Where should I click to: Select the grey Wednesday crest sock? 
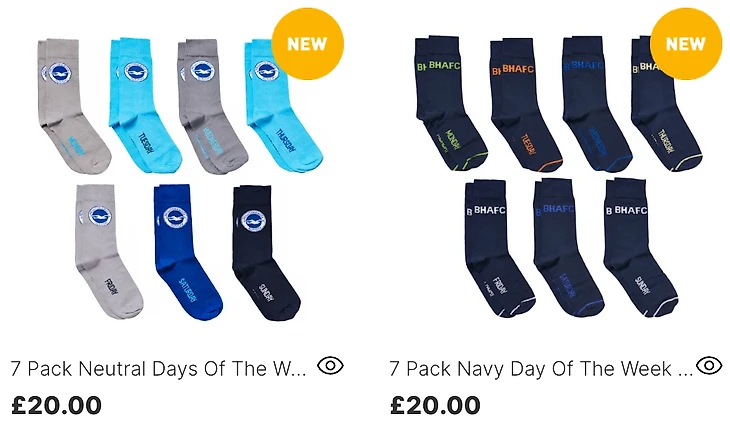[212, 107]
